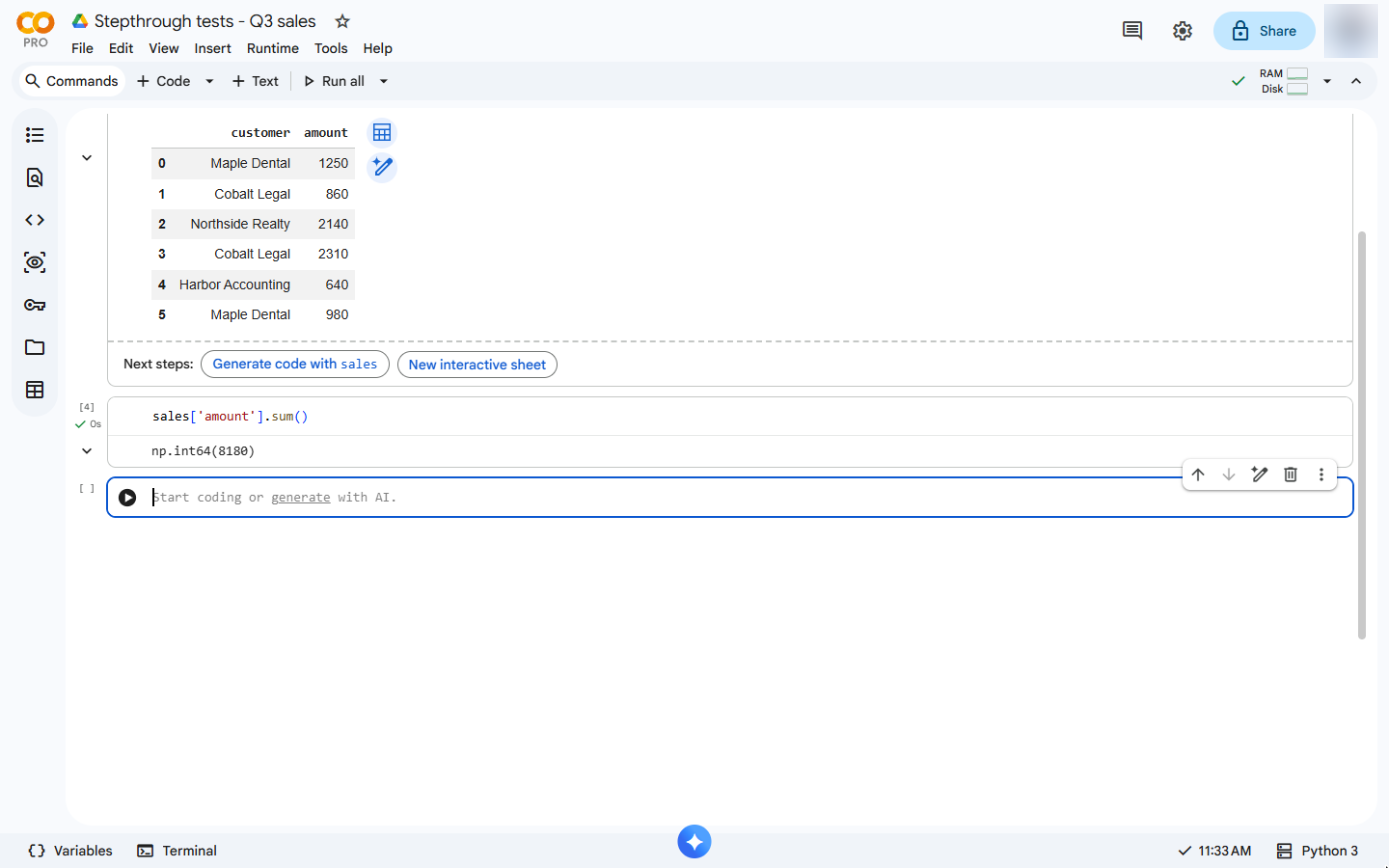Click Generate code with sales
The height and width of the screenshot is (868, 1389).
point(295,364)
